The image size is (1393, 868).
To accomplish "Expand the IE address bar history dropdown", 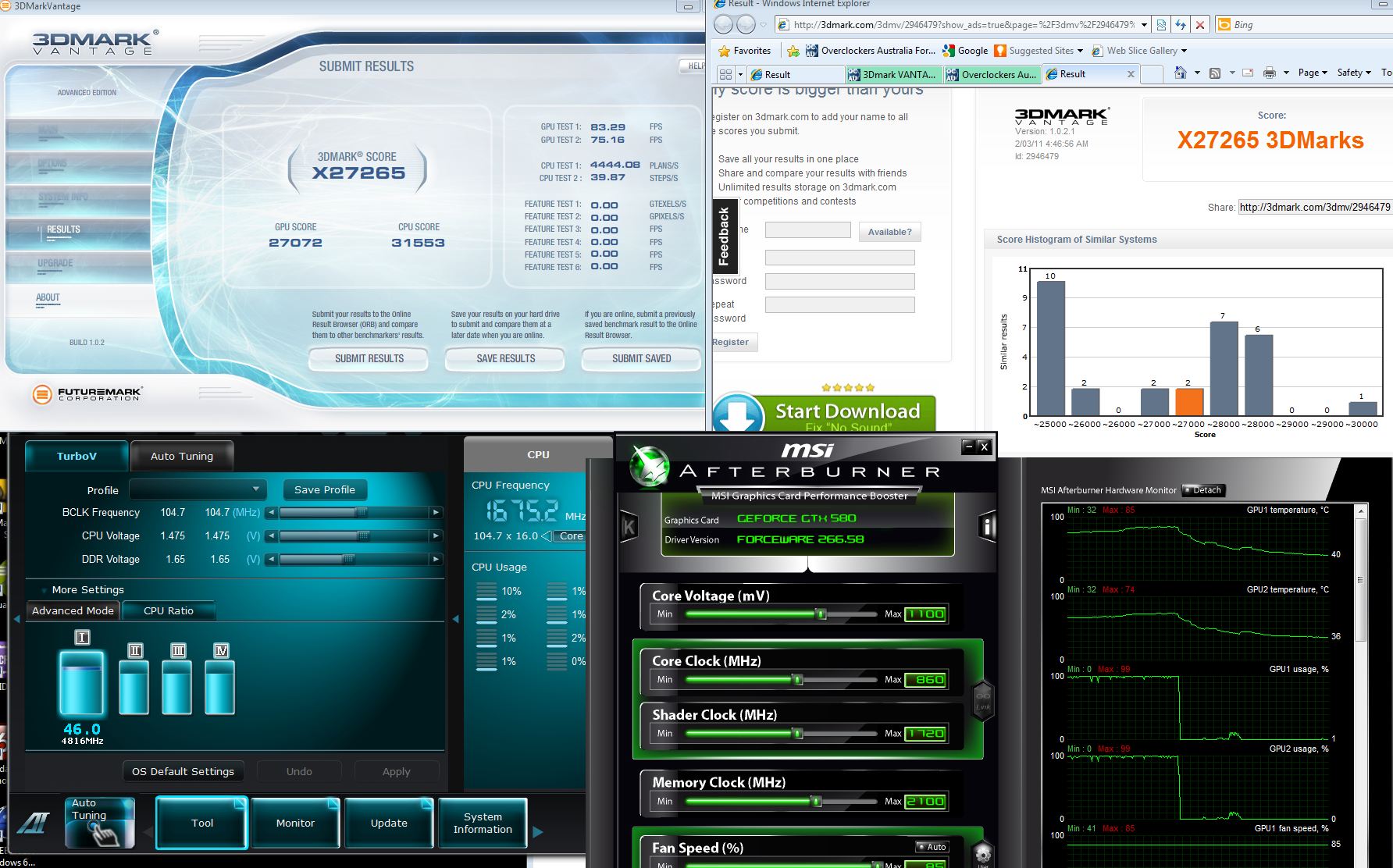I will click(1144, 25).
